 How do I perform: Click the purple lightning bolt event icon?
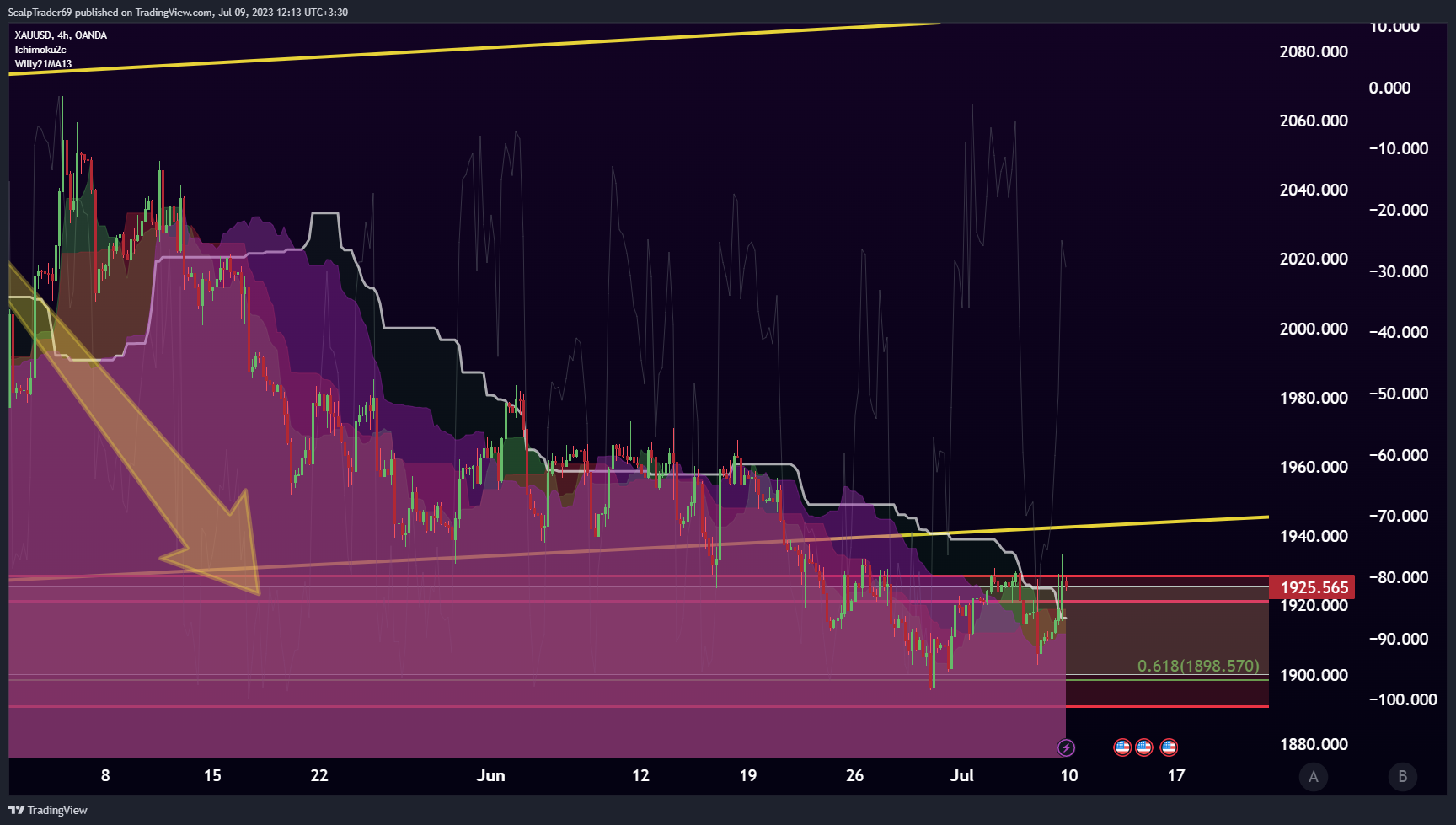click(x=1066, y=747)
